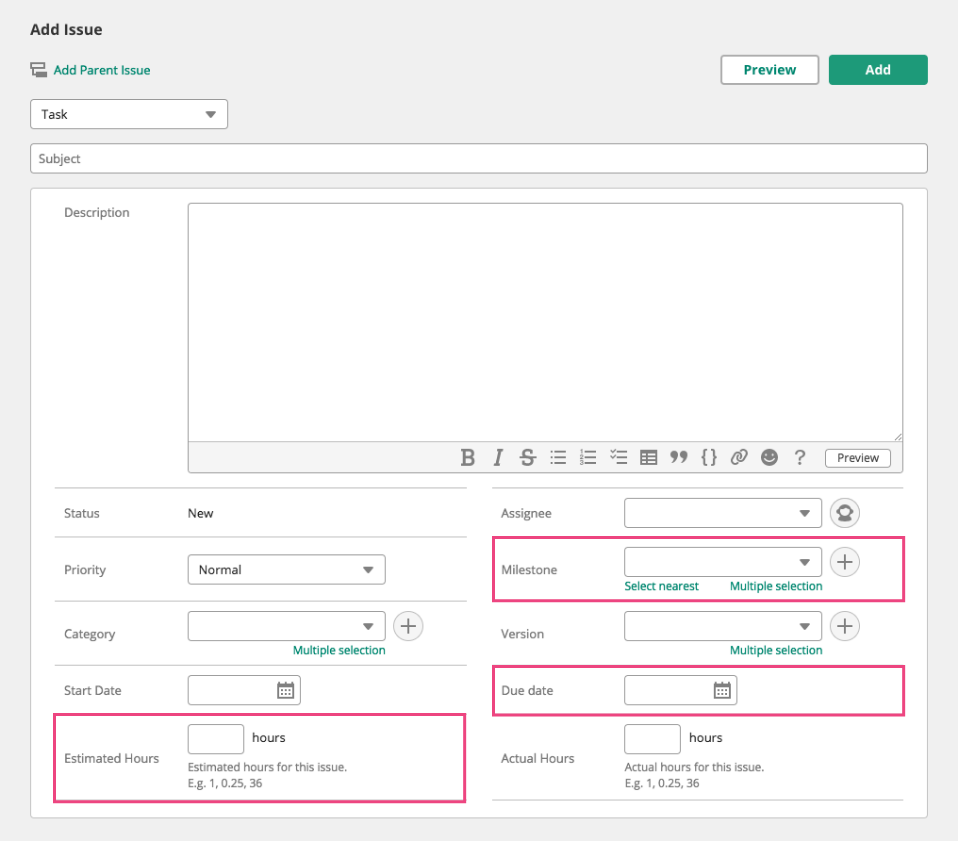Click the description resize handle

pyautogui.click(x=897, y=436)
